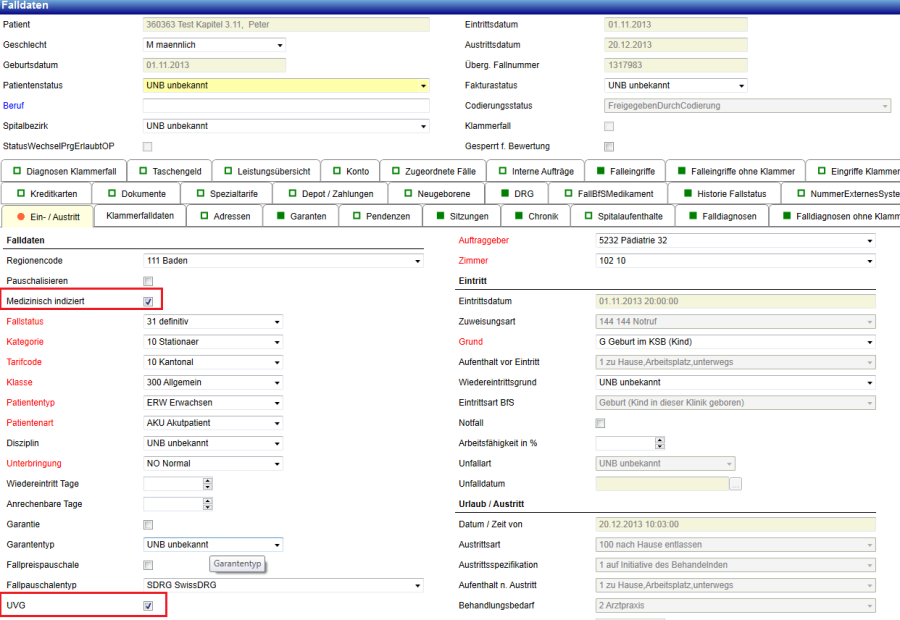
Task: Select the Ein- / Austritt tab
Action: pos(48,216)
